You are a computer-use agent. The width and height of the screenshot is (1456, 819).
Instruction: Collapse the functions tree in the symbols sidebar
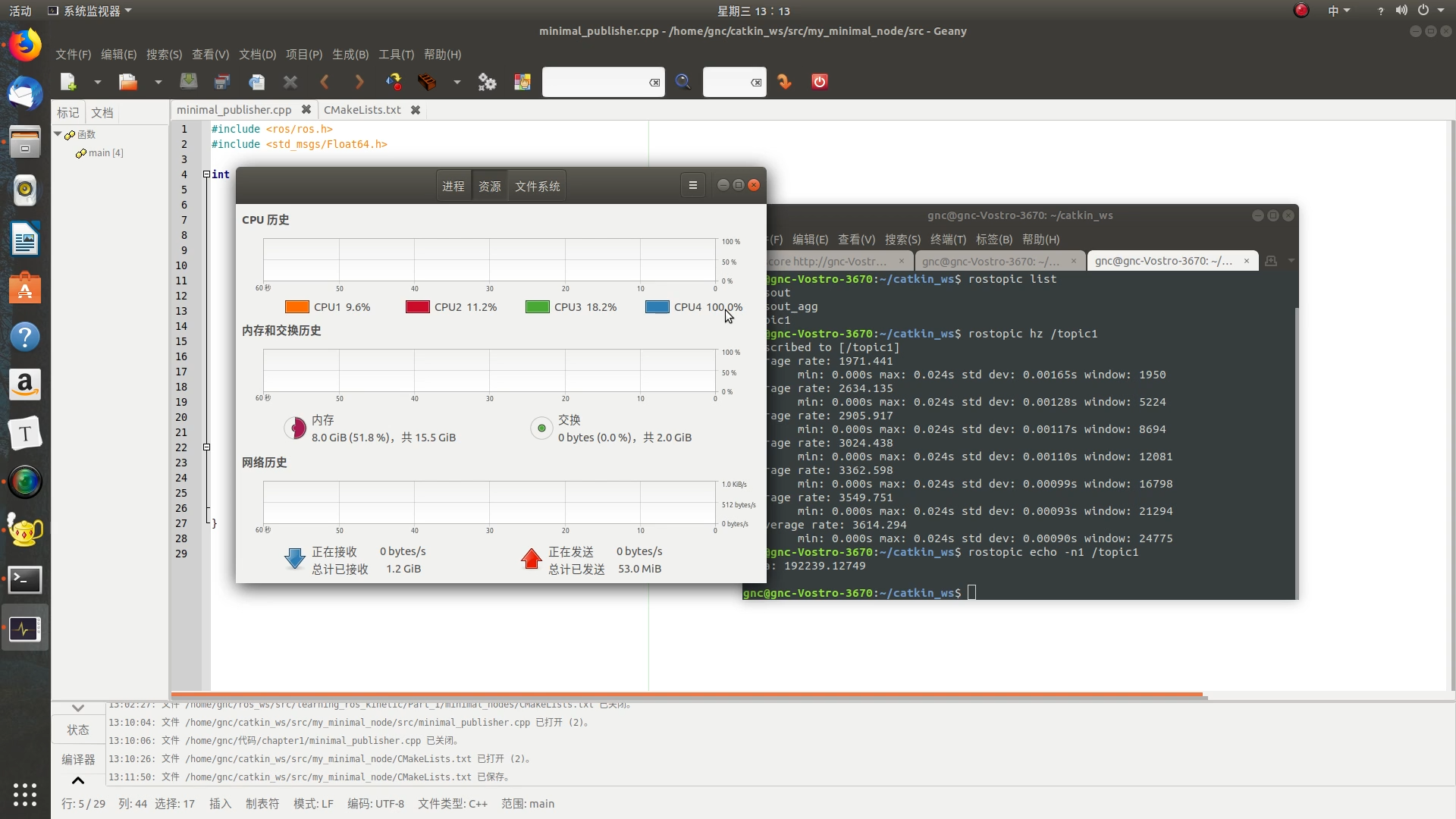click(x=58, y=134)
